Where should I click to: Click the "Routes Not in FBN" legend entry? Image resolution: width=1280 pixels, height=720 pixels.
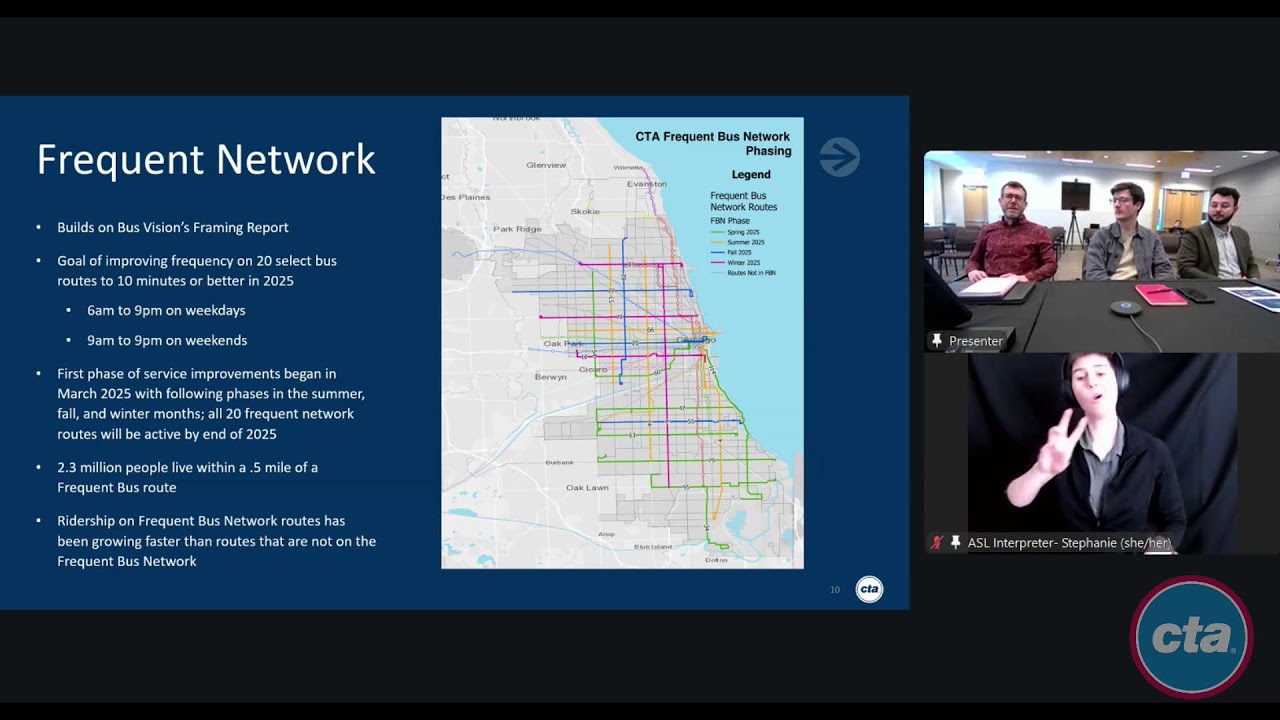[x=751, y=273]
